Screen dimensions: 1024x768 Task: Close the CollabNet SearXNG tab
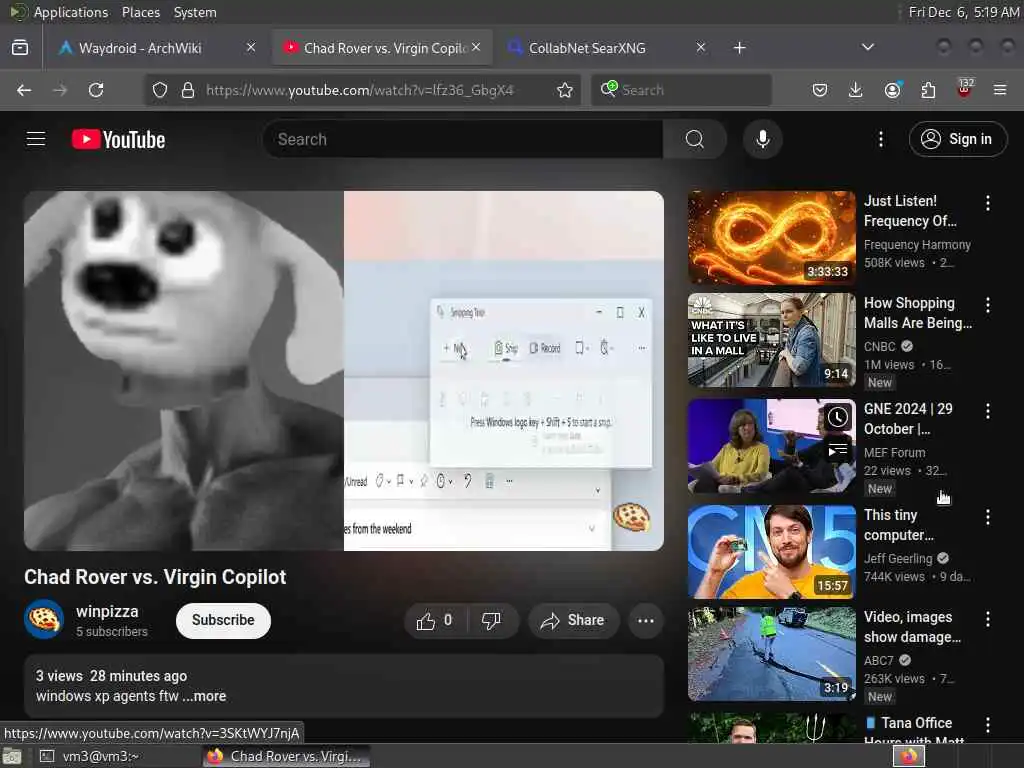point(701,47)
